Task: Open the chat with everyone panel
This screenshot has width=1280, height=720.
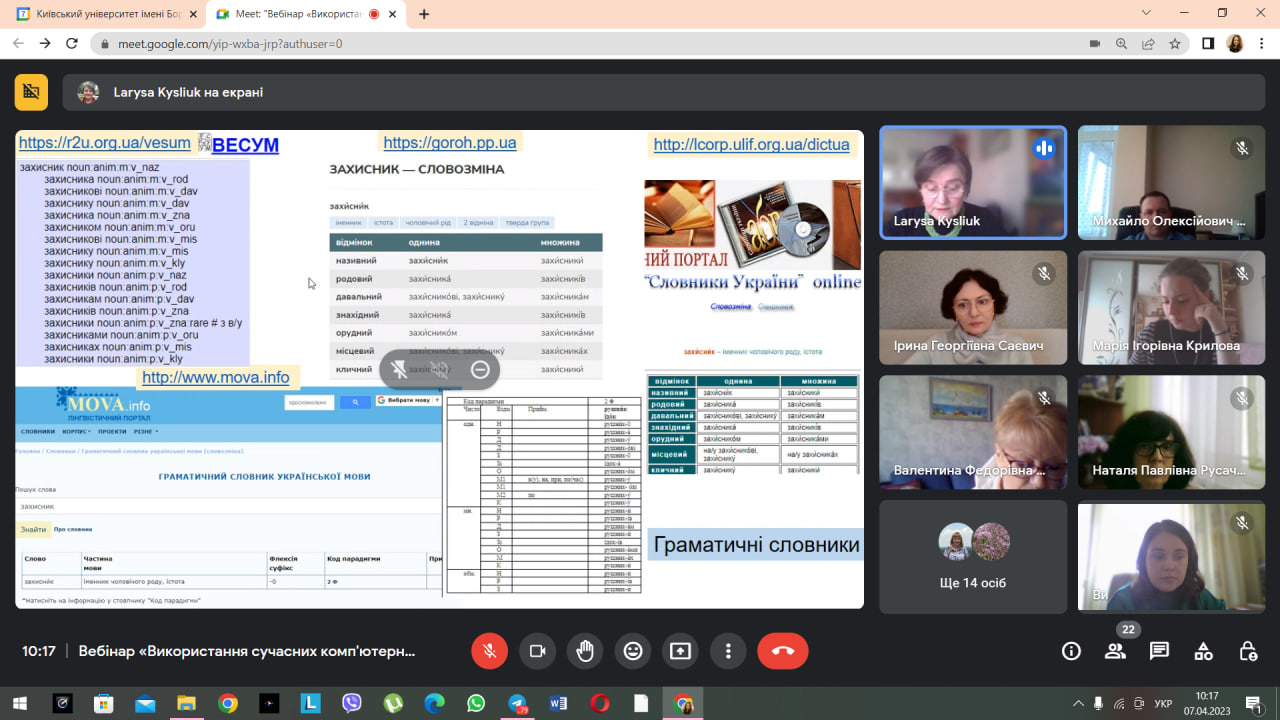Action: click(1159, 651)
